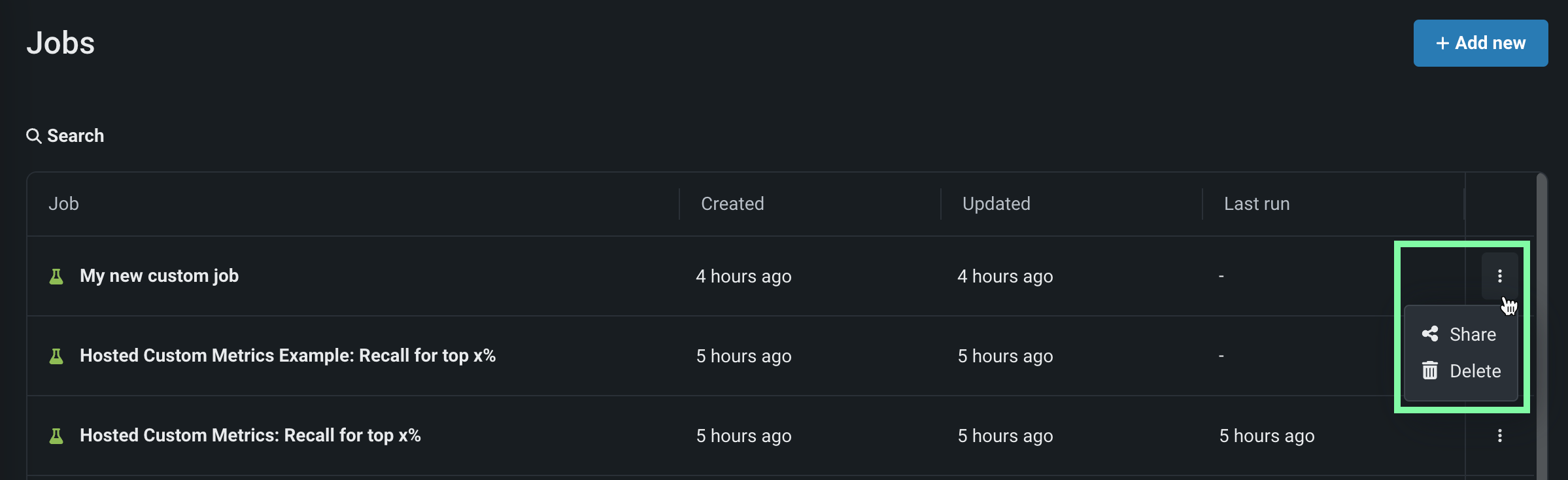Click the Share icon in the popup menu
The width and height of the screenshot is (1568, 480).
coord(1430,334)
